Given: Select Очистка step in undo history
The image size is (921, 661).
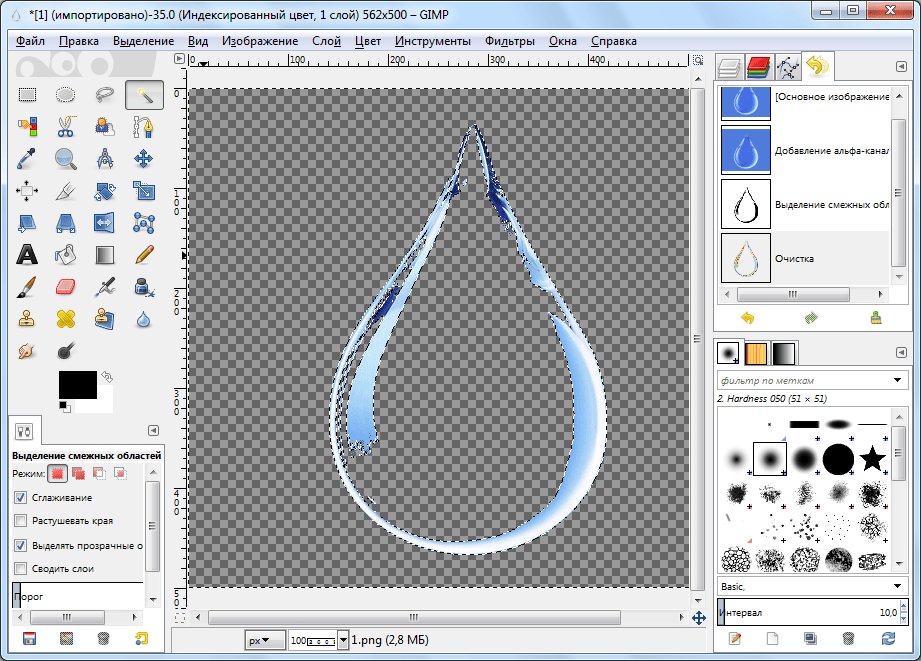Looking at the screenshot, I should pyautogui.click(x=795, y=258).
